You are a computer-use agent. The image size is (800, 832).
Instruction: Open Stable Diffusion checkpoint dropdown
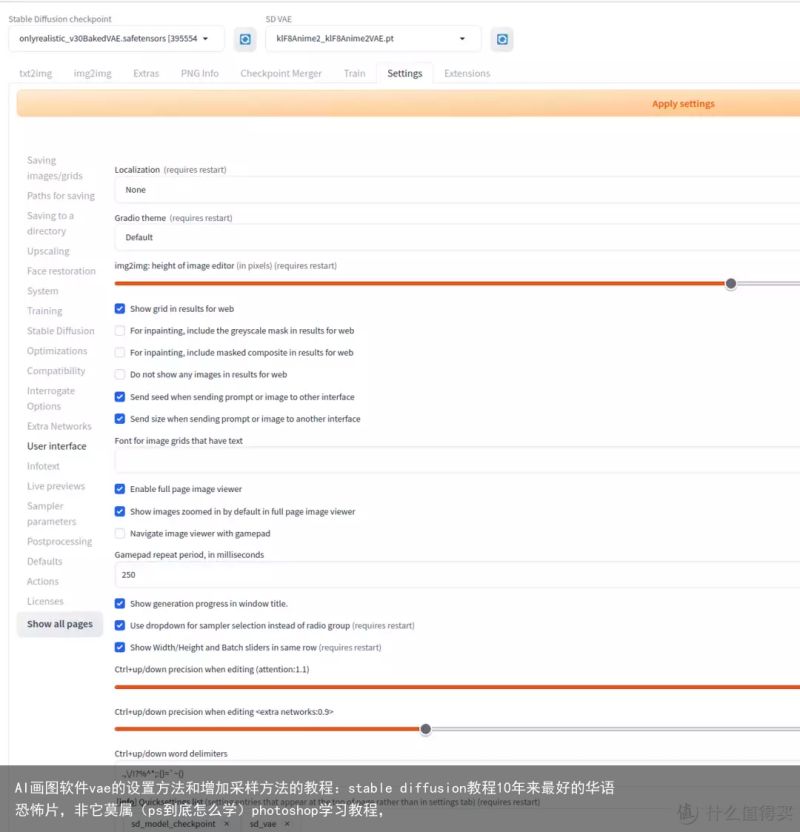click(116, 39)
